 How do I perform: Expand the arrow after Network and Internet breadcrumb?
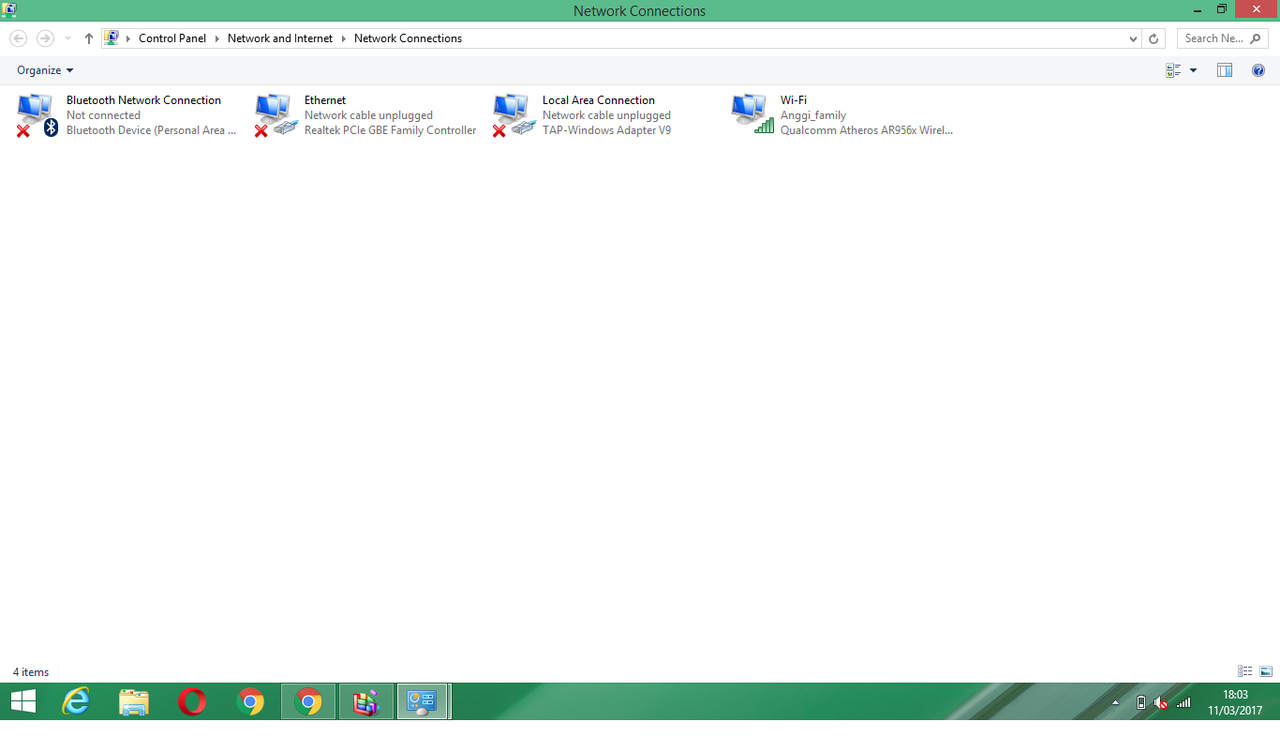tap(343, 38)
